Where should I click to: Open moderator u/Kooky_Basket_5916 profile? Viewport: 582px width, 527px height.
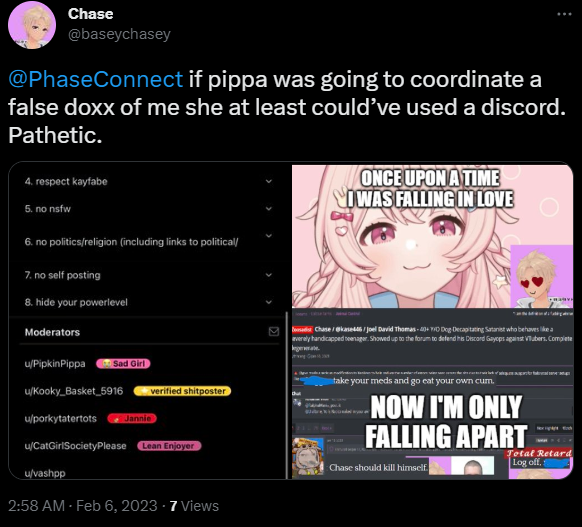pyautogui.click(x=73, y=391)
